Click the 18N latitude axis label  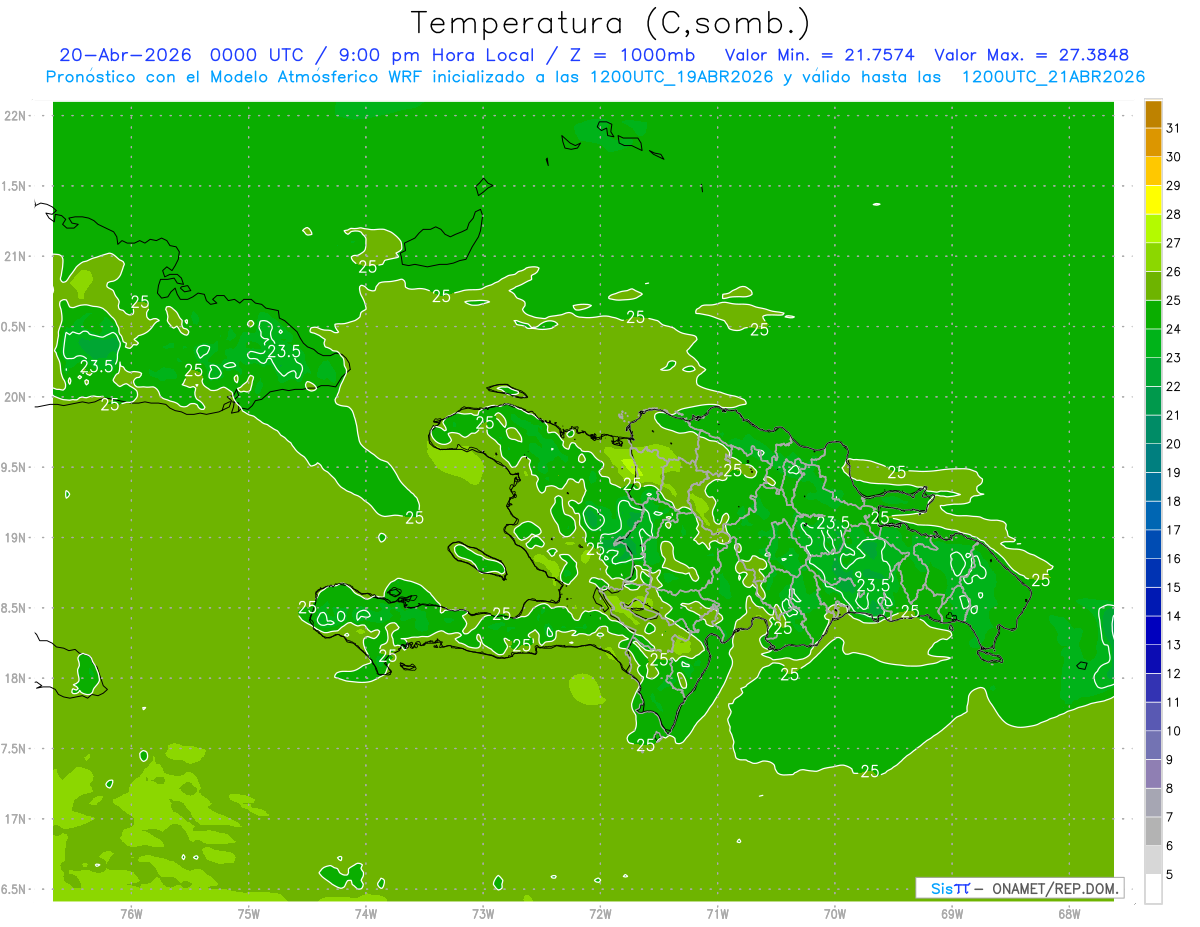(x=16, y=678)
